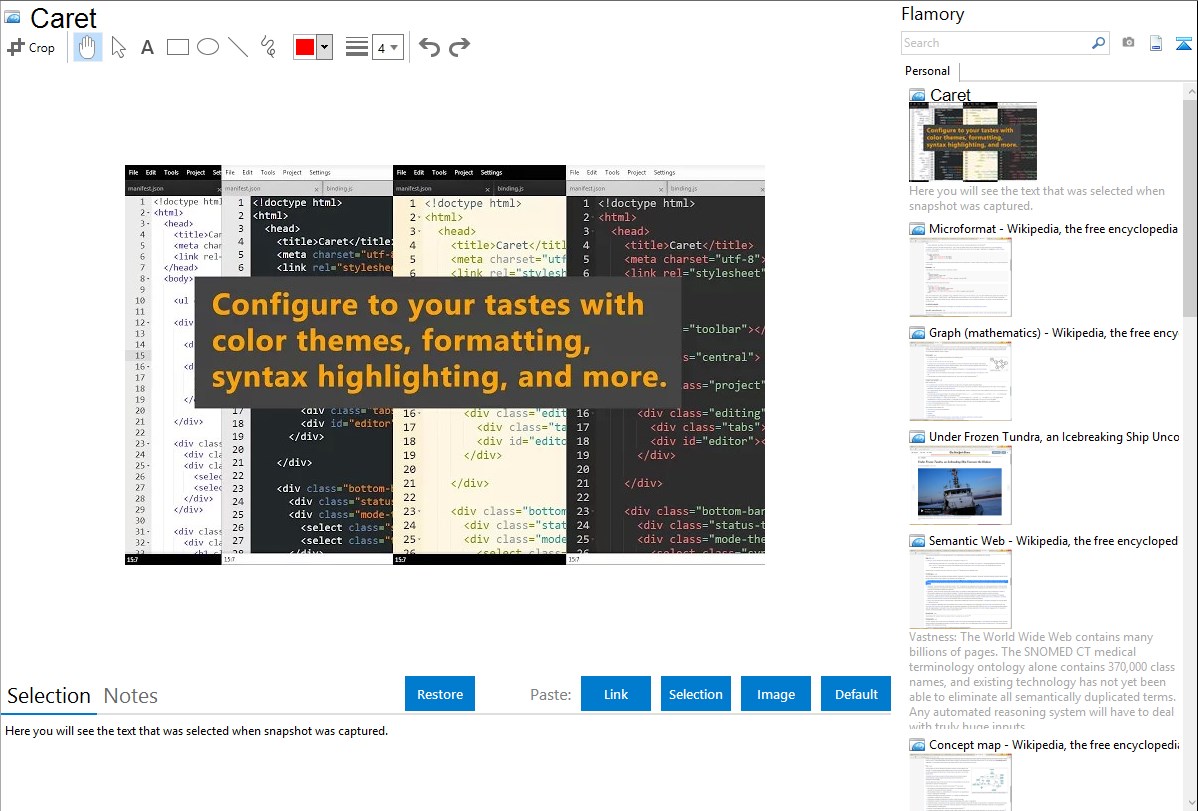Click the 'Microformat - Wikipedia' snapshot title

pyautogui.click(x=1053, y=229)
